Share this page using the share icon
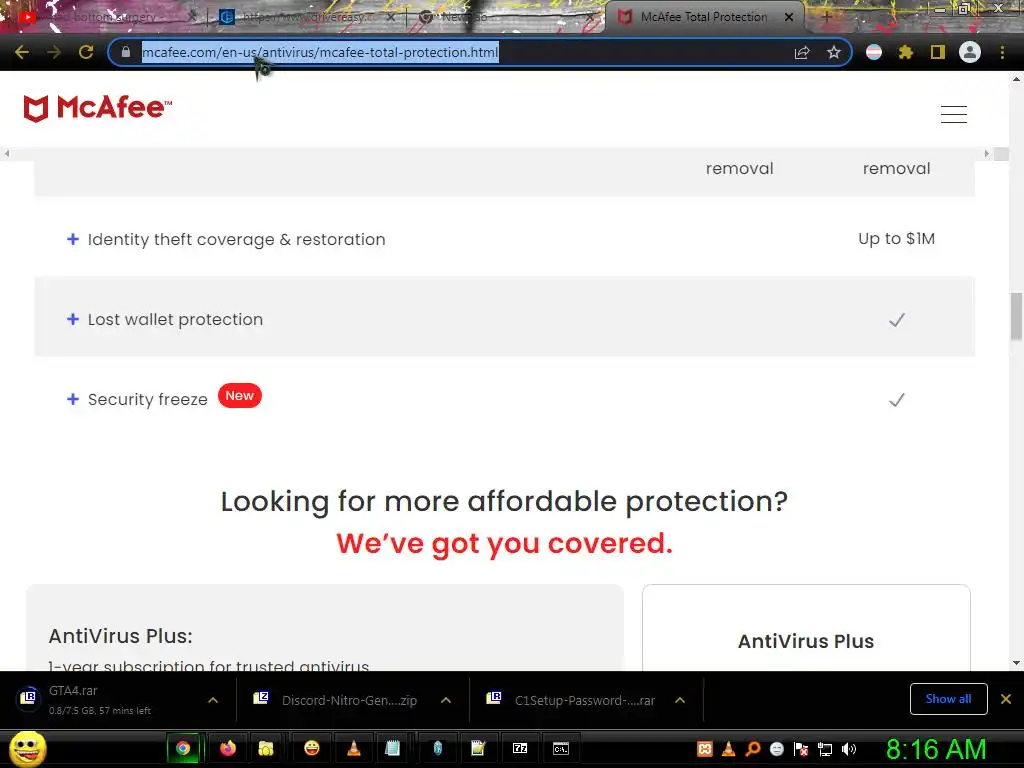 click(802, 52)
